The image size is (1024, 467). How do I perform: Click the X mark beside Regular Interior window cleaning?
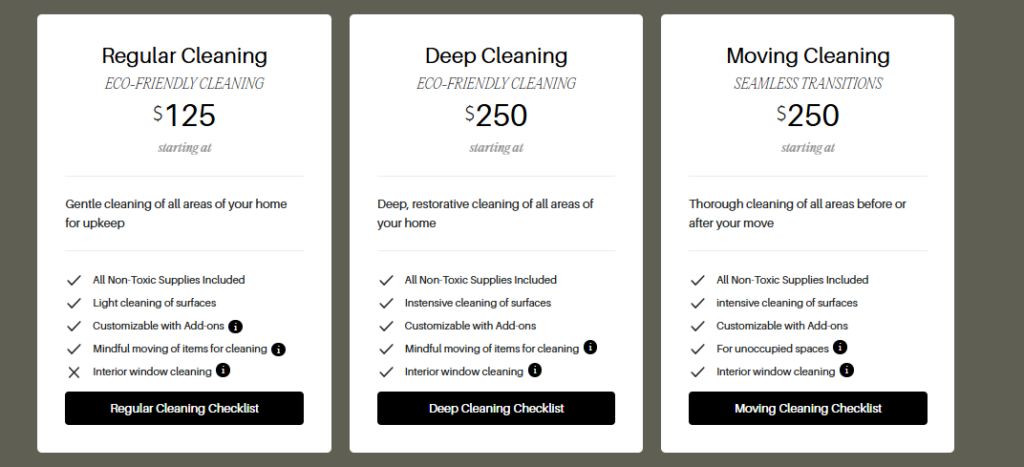[73, 372]
